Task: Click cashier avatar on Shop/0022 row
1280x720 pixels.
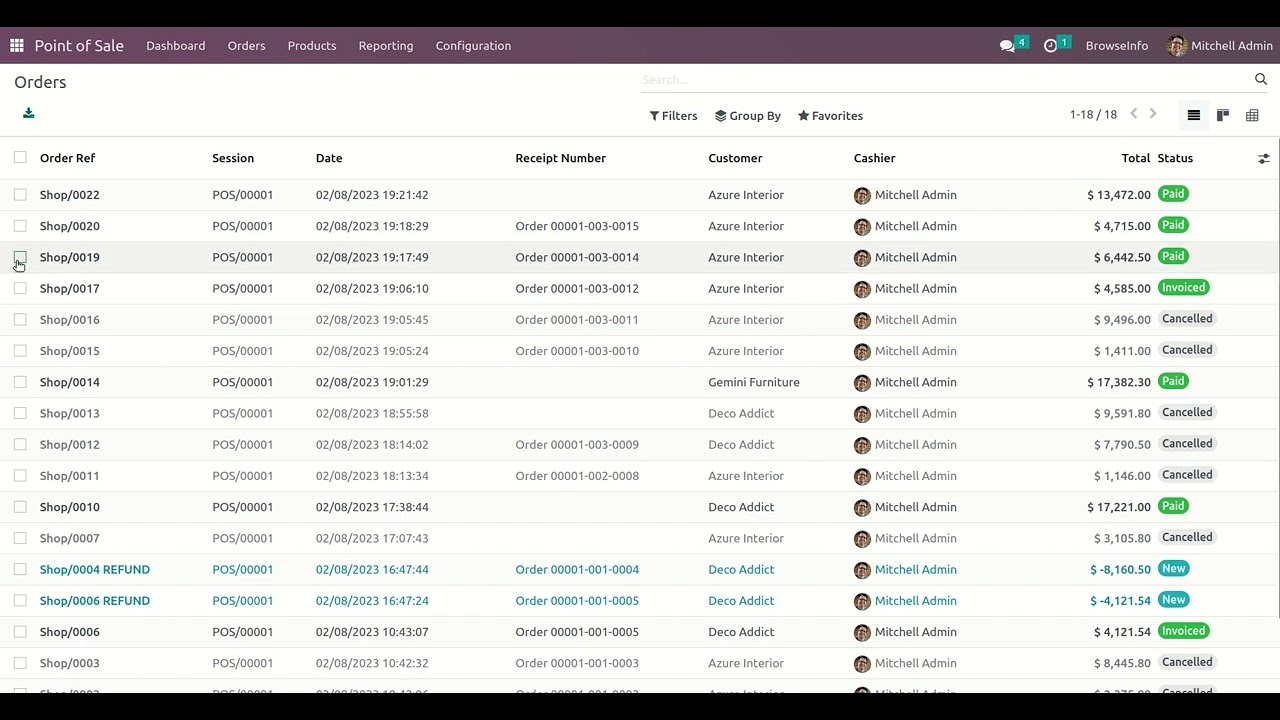Action: [862, 195]
